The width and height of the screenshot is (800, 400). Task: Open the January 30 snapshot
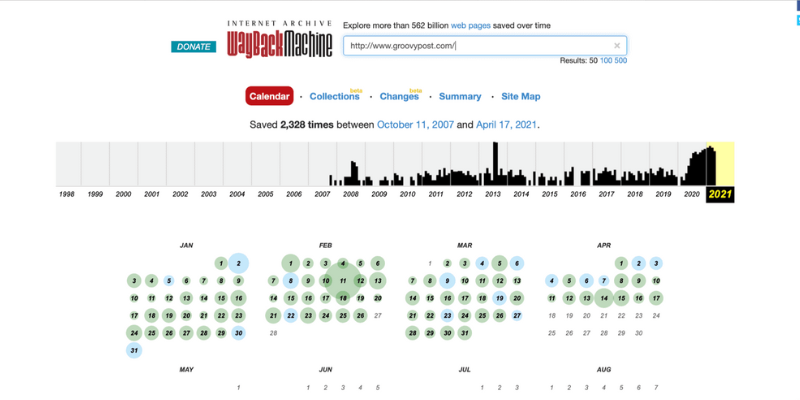click(x=238, y=333)
